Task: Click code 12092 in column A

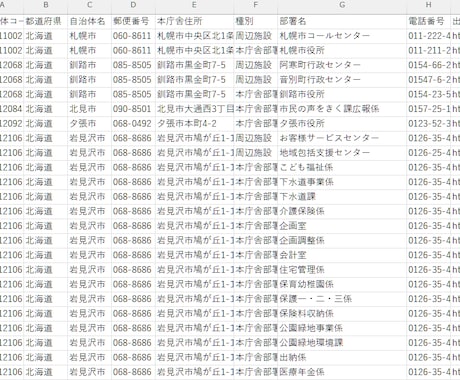Action: 12,124
